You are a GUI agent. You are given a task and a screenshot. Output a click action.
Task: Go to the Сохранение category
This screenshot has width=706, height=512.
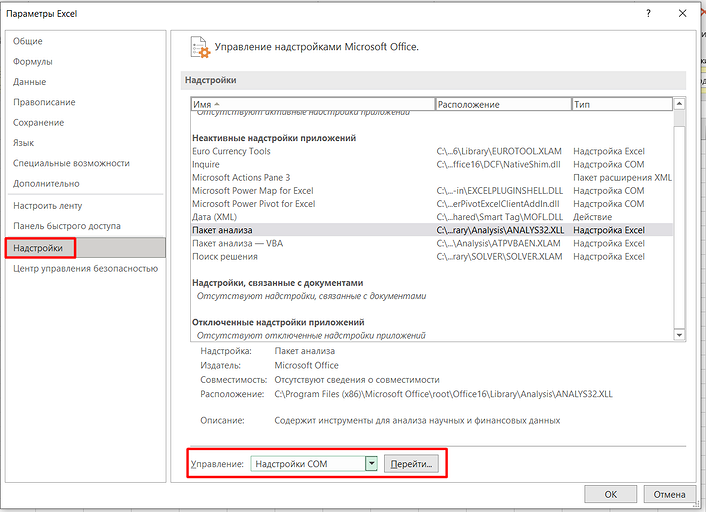pyautogui.click(x=38, y=122)
